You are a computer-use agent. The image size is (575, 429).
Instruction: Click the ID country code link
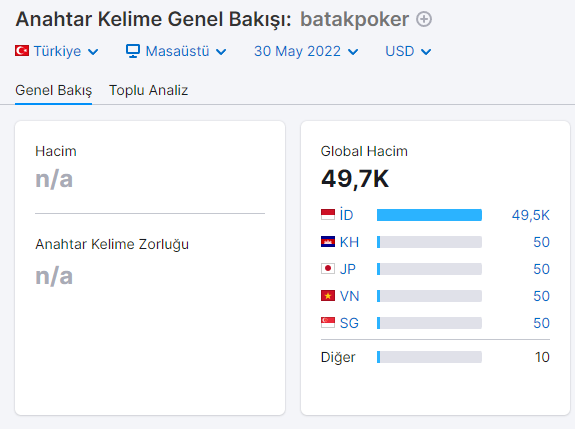pos(346,215)
